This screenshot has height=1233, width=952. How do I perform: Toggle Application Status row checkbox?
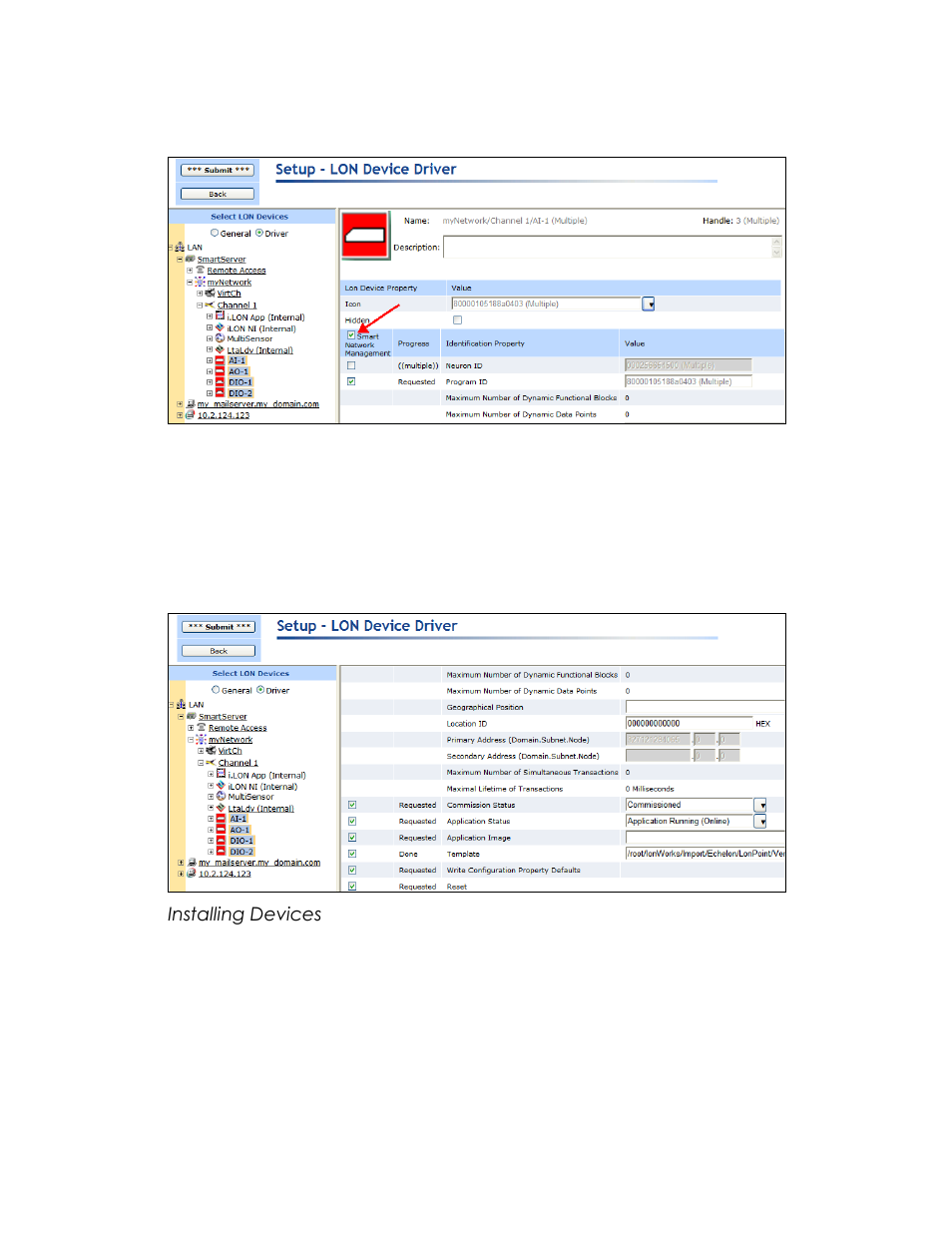click(352, 821)
